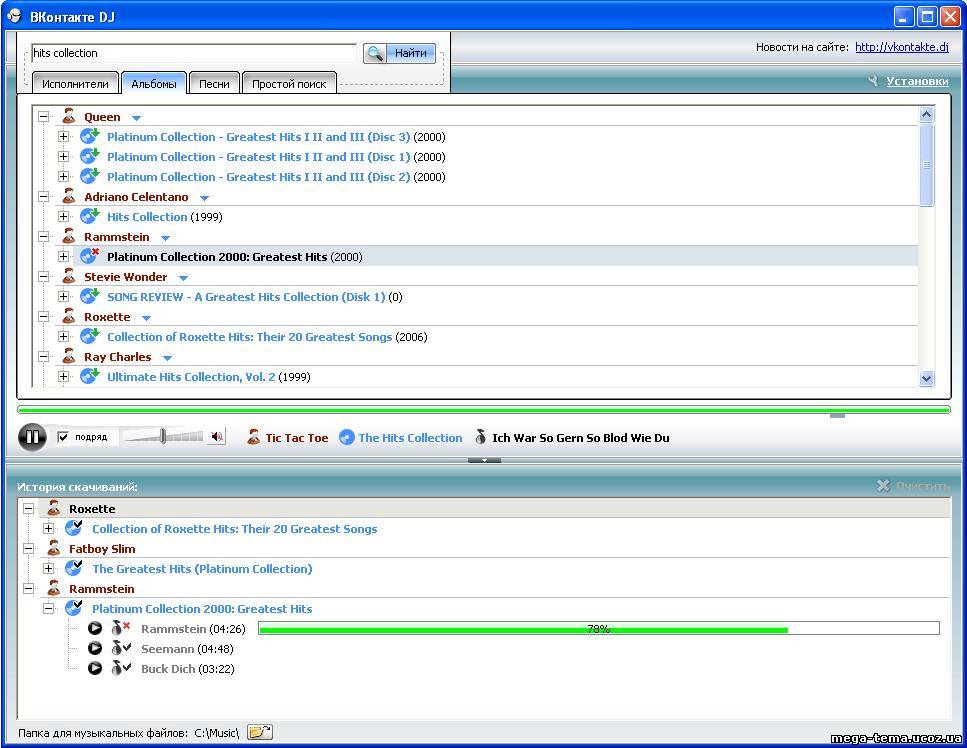The image size is (967, 748).
Task: Click the panel splitter collapse handle
Action: (x=484, y=460)
